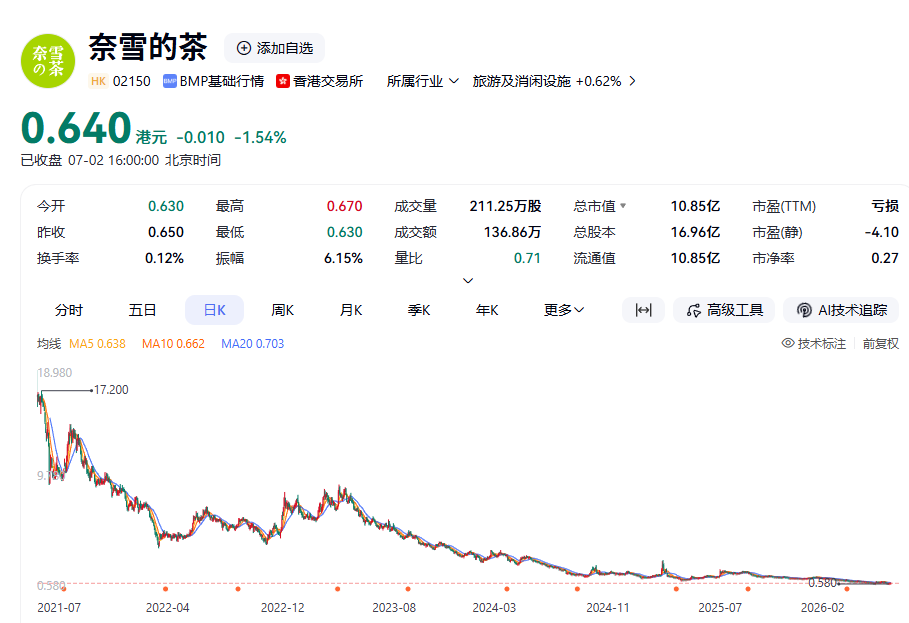This screenshot has height=623, width=909.
Task: Click the plus icon in 添加自选
Action: tap(244, 48)
